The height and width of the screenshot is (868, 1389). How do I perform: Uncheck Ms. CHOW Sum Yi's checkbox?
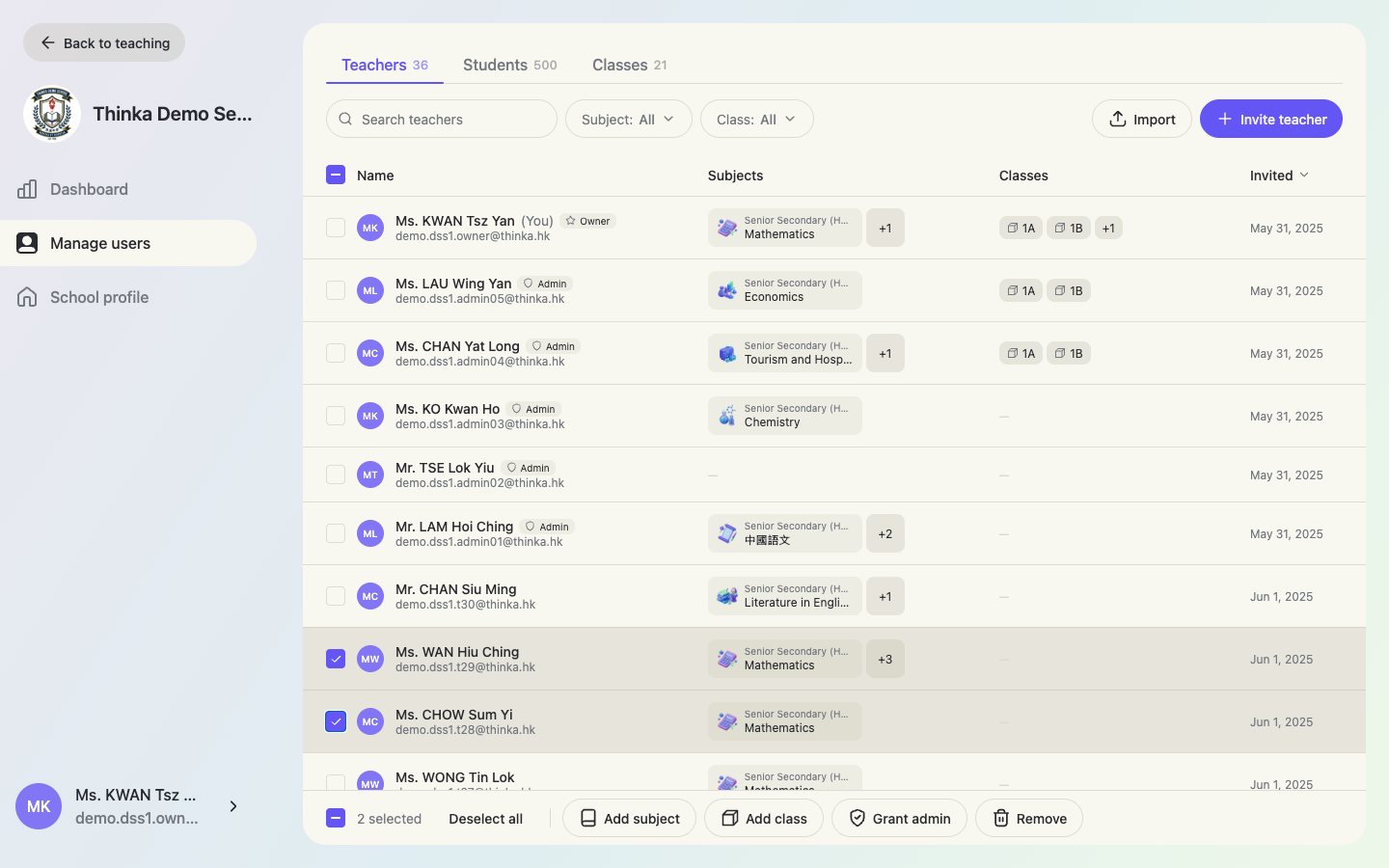click(336, 721)
